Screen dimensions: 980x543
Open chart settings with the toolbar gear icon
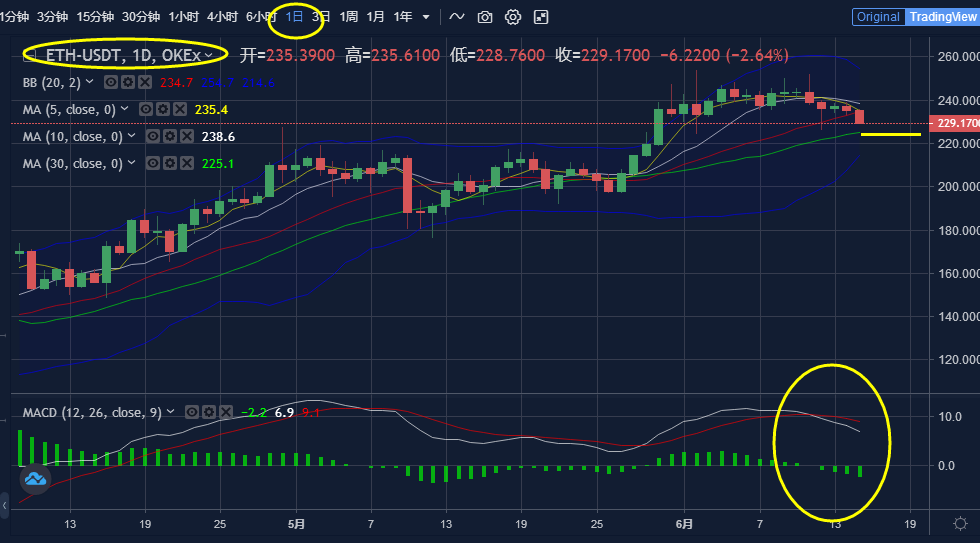coord(513,17)
